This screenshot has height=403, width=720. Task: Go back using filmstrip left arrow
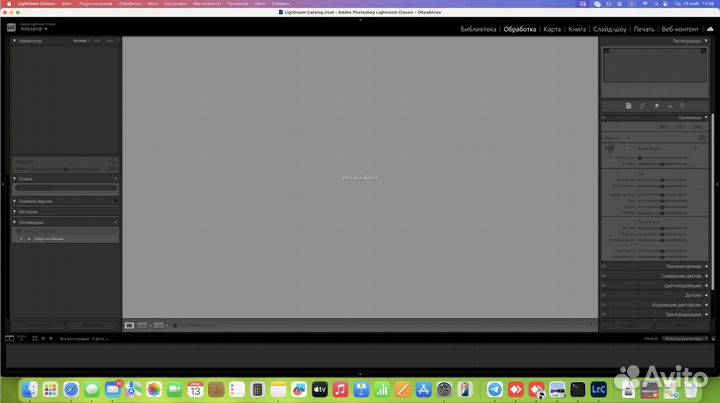(43, 338)
